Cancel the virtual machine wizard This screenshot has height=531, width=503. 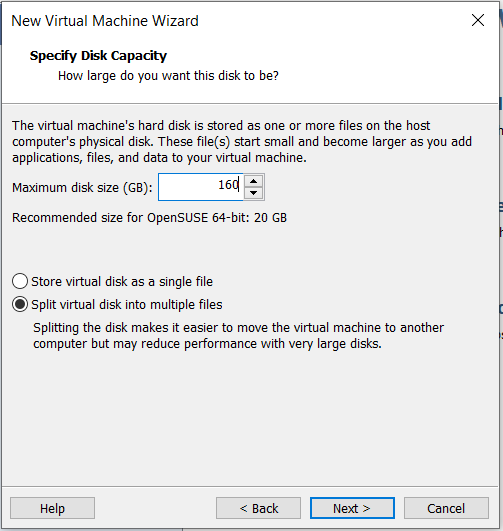click(x=446, y=508)
